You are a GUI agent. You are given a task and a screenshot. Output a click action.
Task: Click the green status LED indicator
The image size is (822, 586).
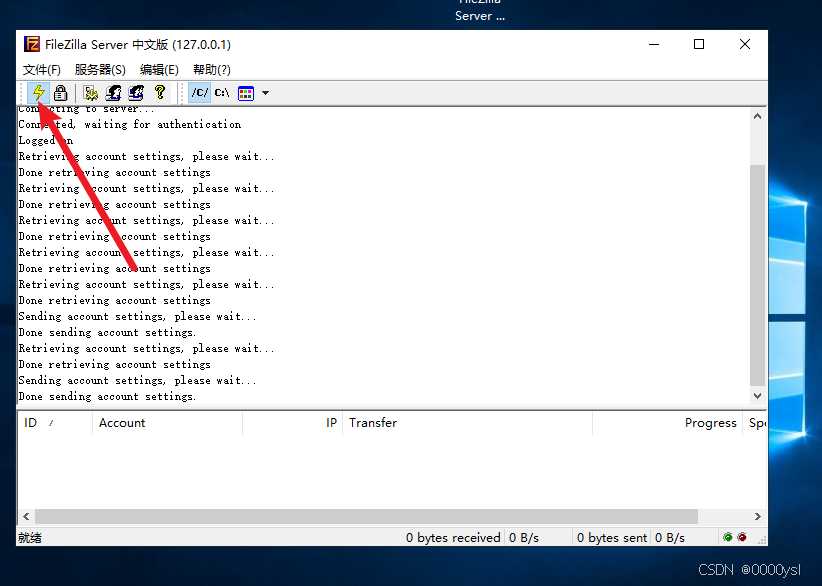coord(728,537)
